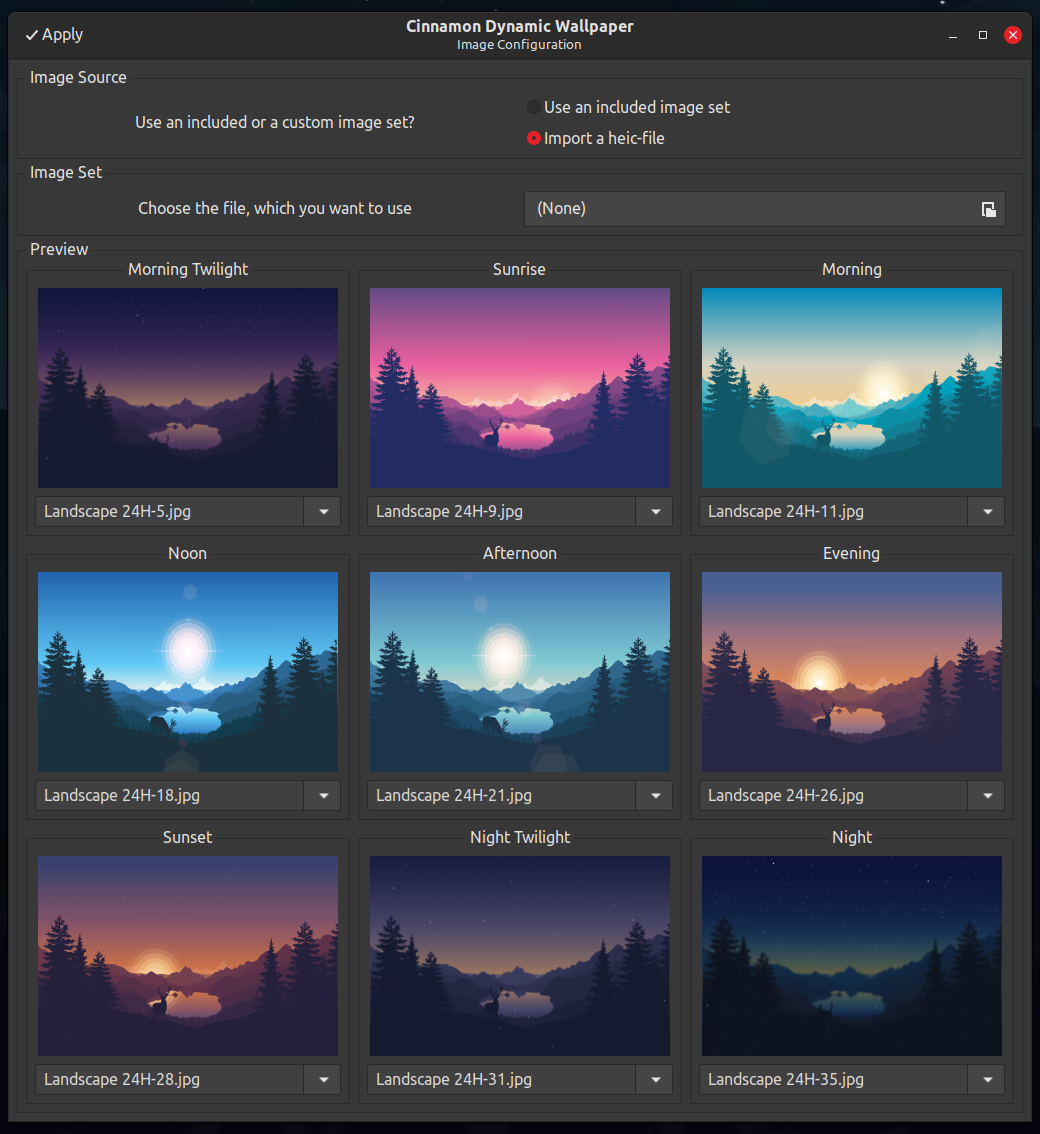Expand the Morning Landscape 24H-11.jpg dropdown
The height and width of the screenshot is (1134, 1040).
tap(987, 512)
